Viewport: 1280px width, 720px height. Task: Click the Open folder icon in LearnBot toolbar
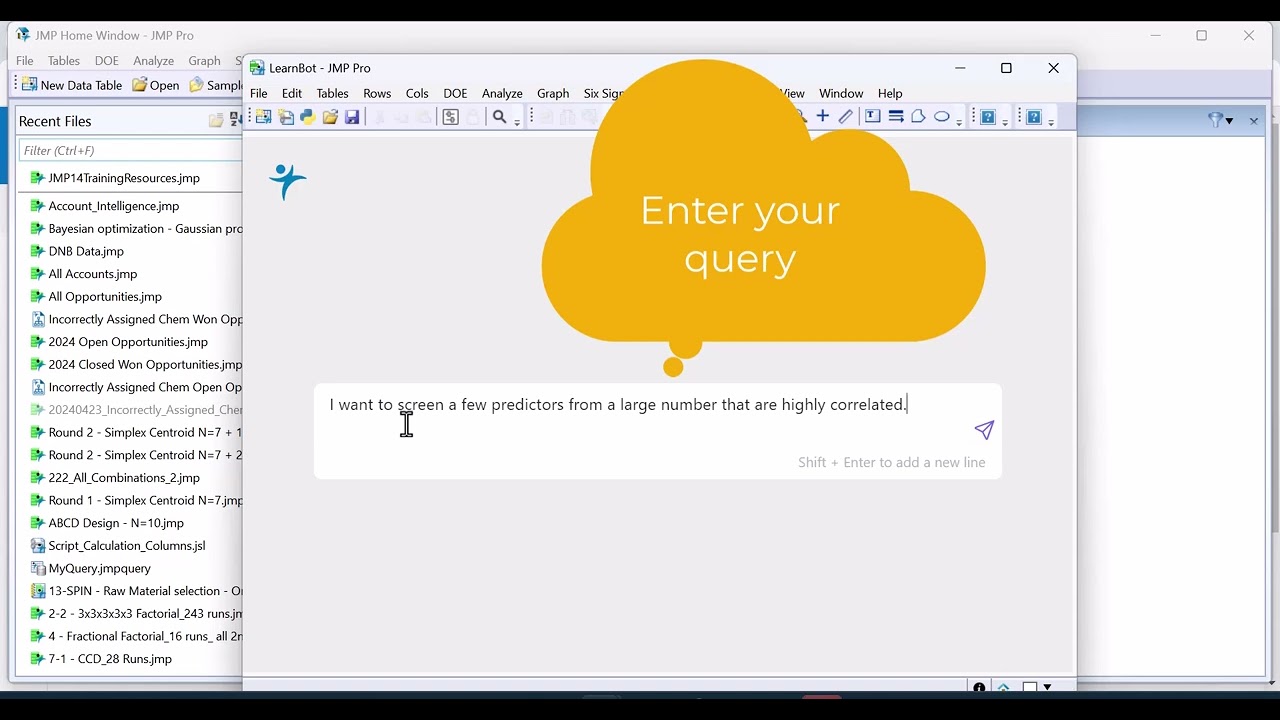(330, 118)
